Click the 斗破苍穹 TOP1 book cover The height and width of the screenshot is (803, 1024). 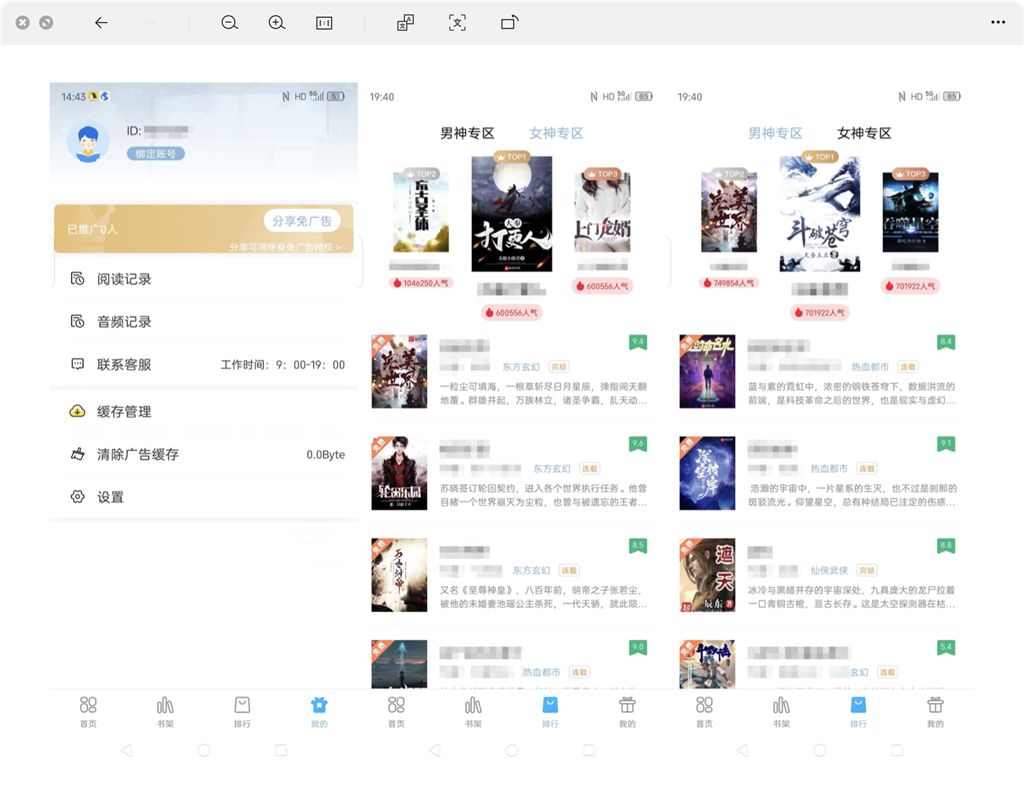point(820,213)
